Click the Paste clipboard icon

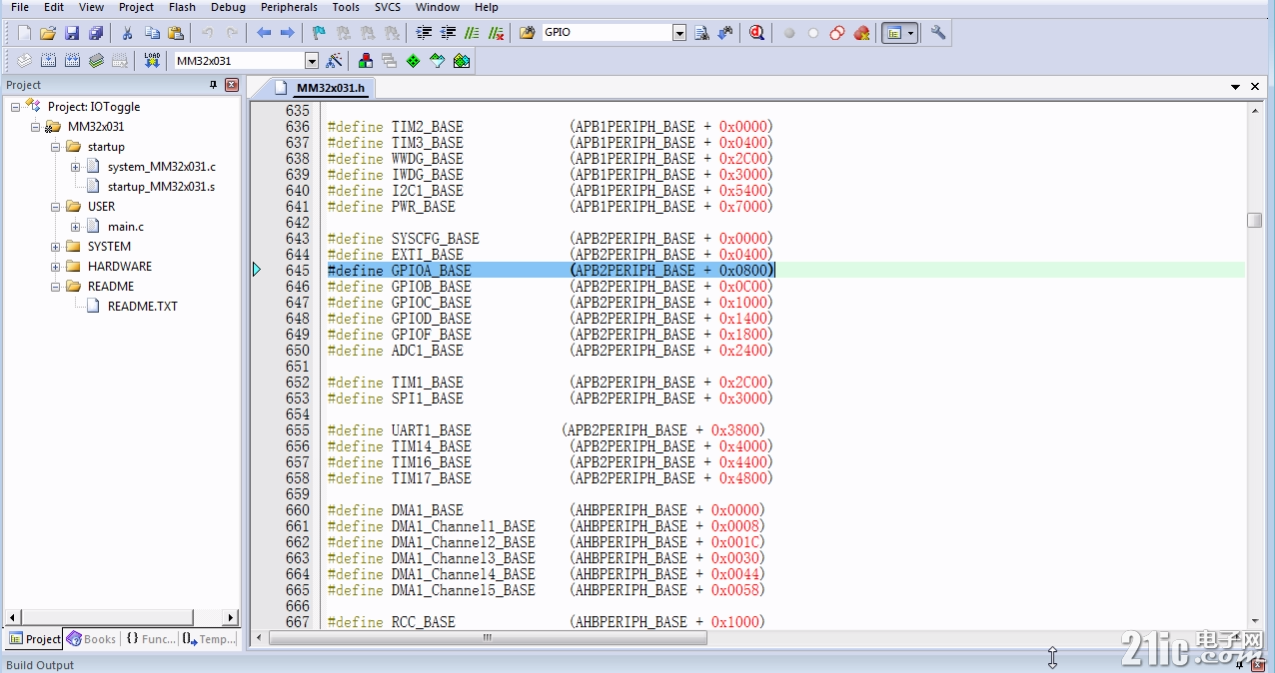point(176,33)
